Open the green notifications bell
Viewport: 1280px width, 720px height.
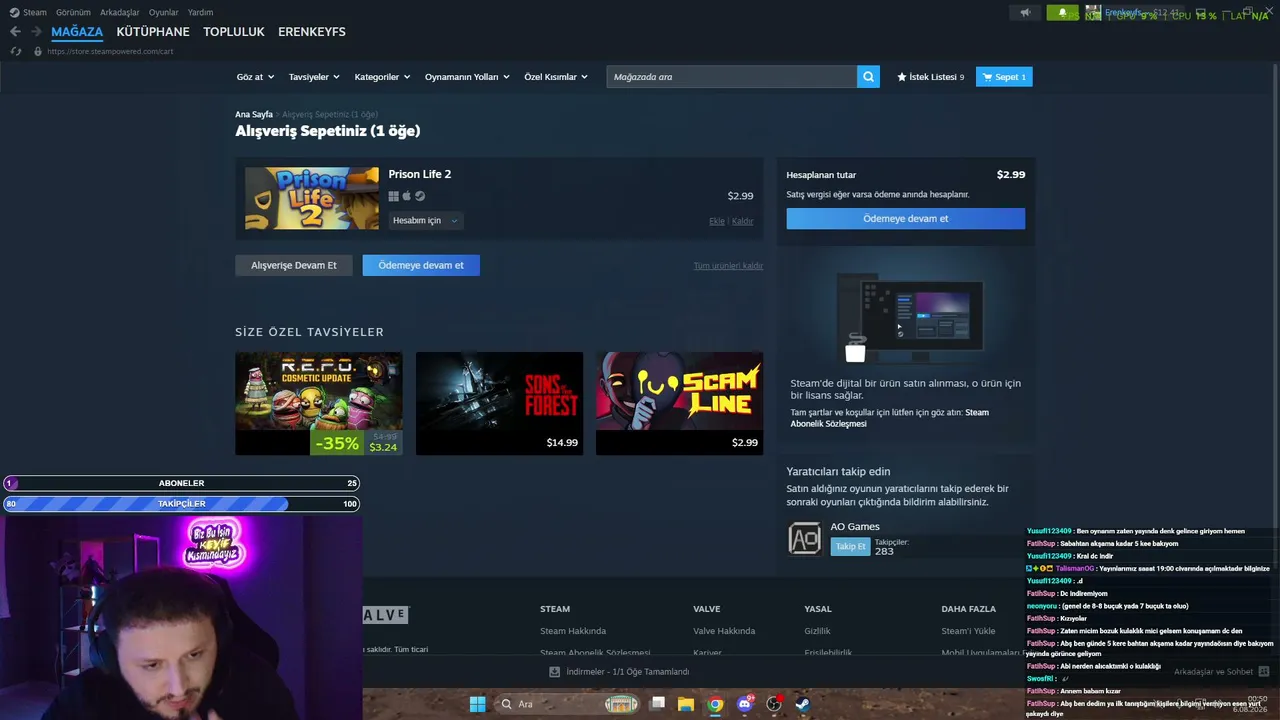[x=1062, y=13]
